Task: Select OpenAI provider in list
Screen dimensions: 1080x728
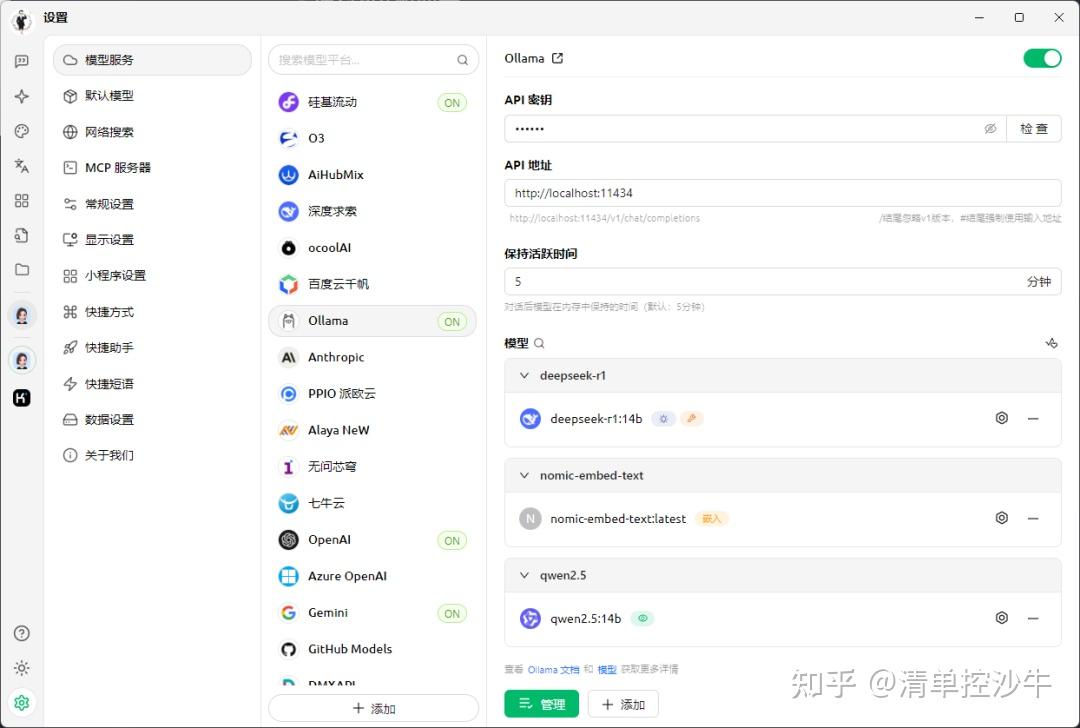Action: click(x=373, y=540)
